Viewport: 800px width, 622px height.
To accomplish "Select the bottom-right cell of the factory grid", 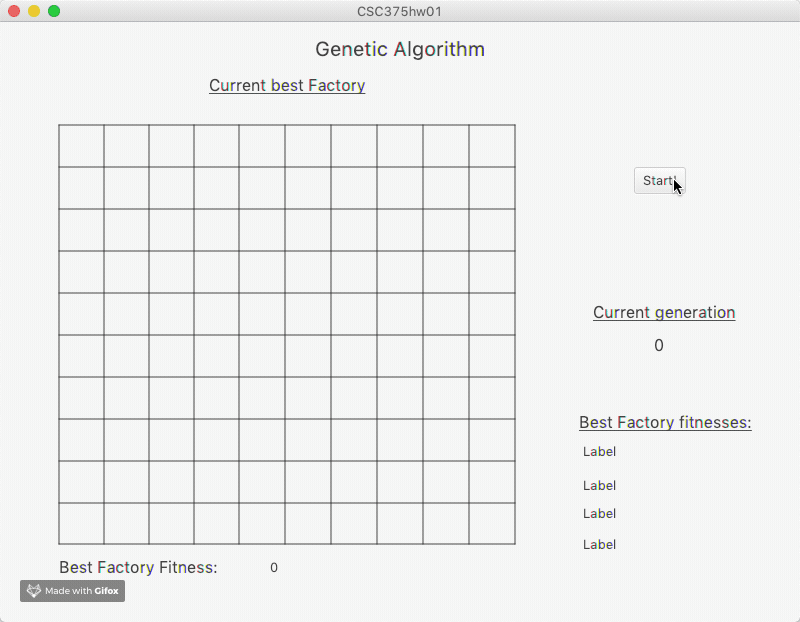I will pos(492,524).
